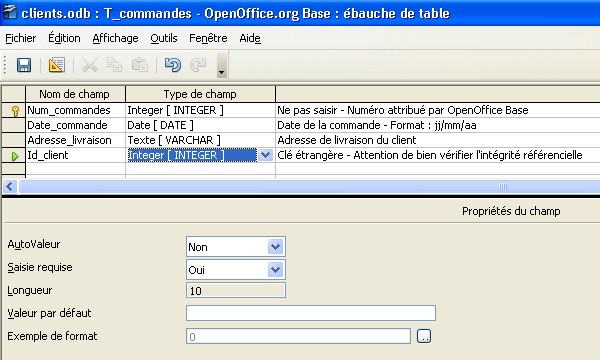Open the Édition menu

point(64,38)
